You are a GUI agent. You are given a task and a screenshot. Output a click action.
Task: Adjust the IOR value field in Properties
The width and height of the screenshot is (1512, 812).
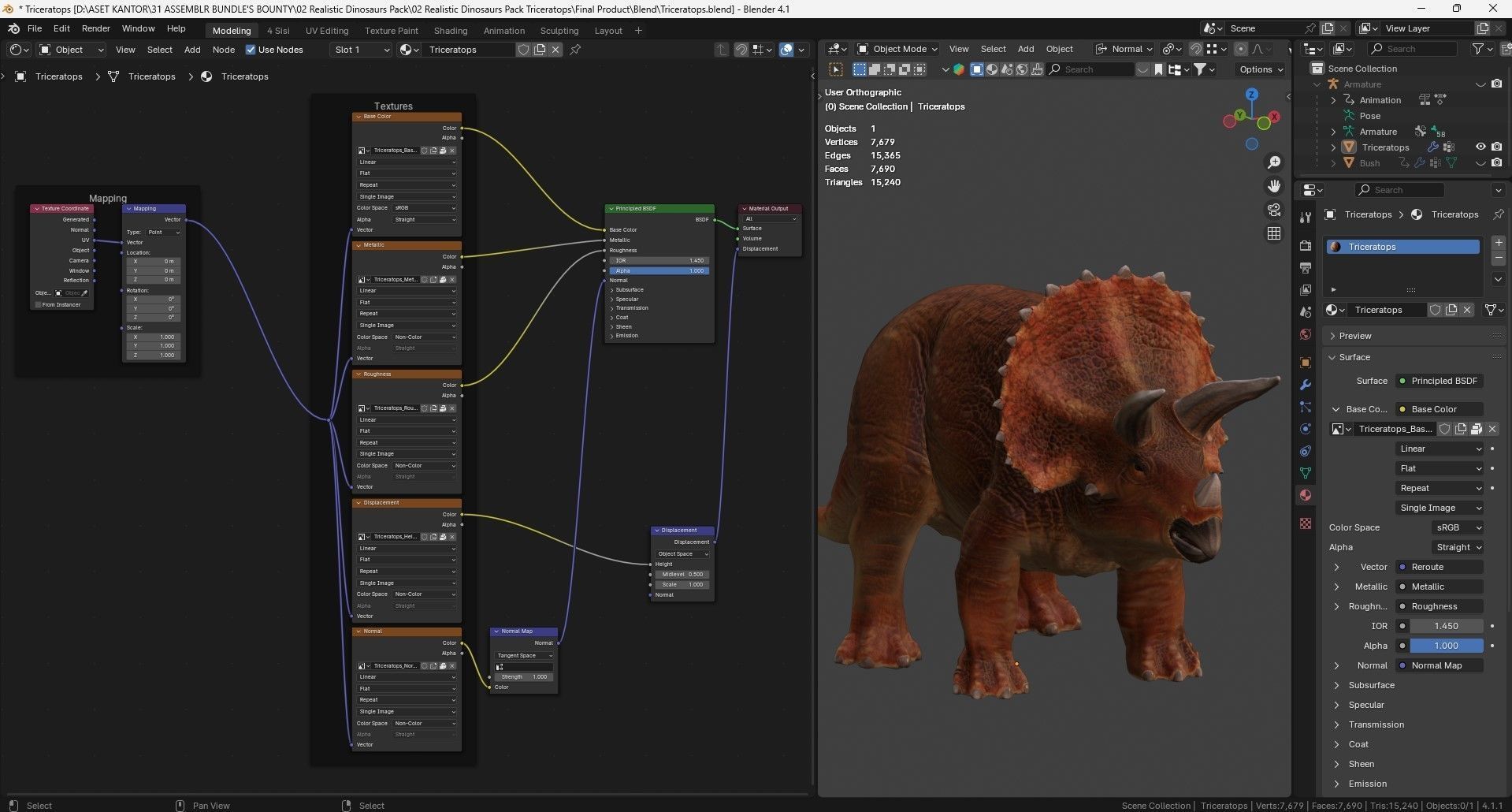coord(1446,626)
